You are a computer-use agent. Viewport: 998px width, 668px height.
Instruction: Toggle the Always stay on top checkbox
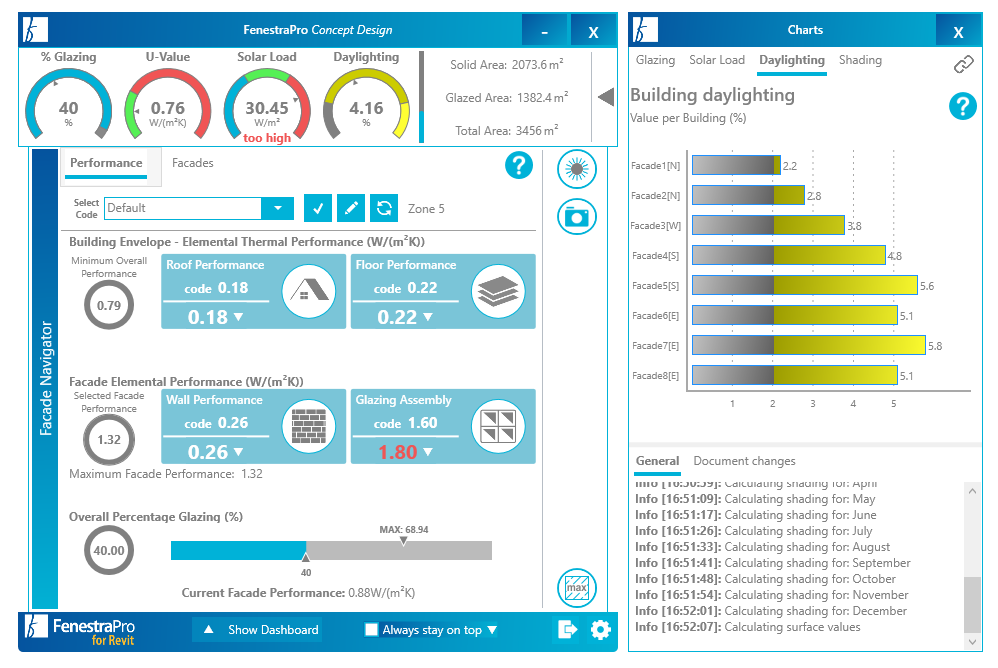371,630
